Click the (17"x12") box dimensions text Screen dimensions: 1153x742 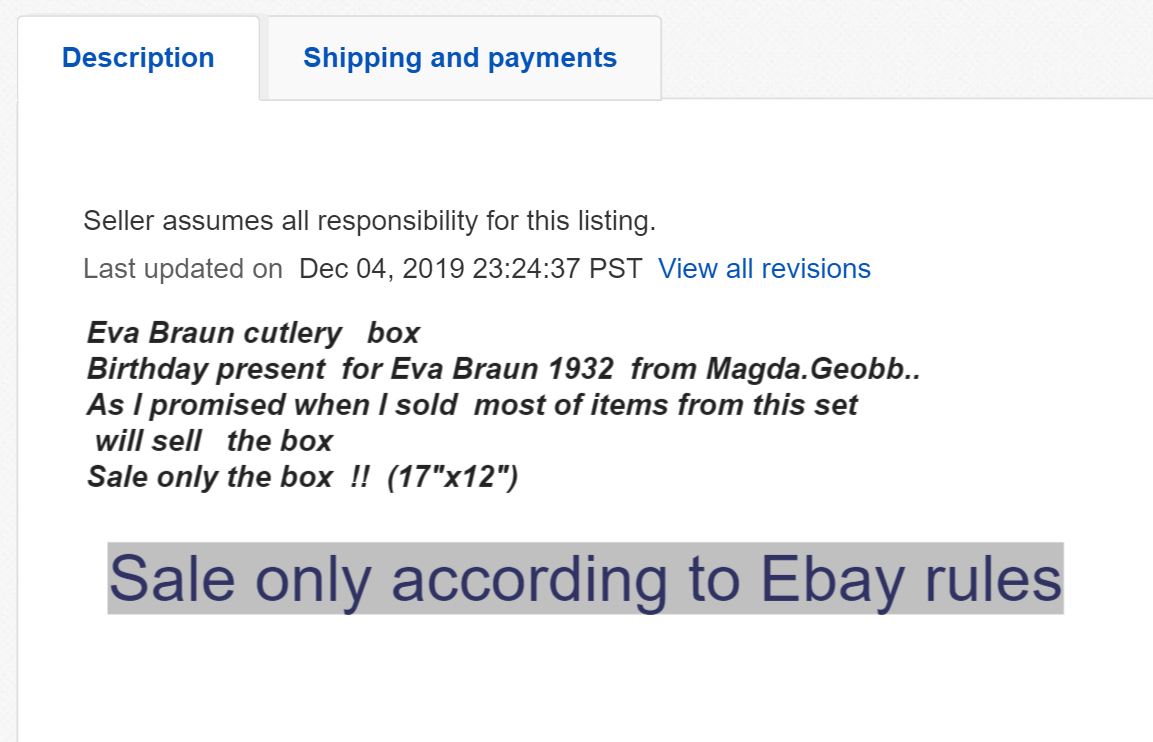point(452,477)
